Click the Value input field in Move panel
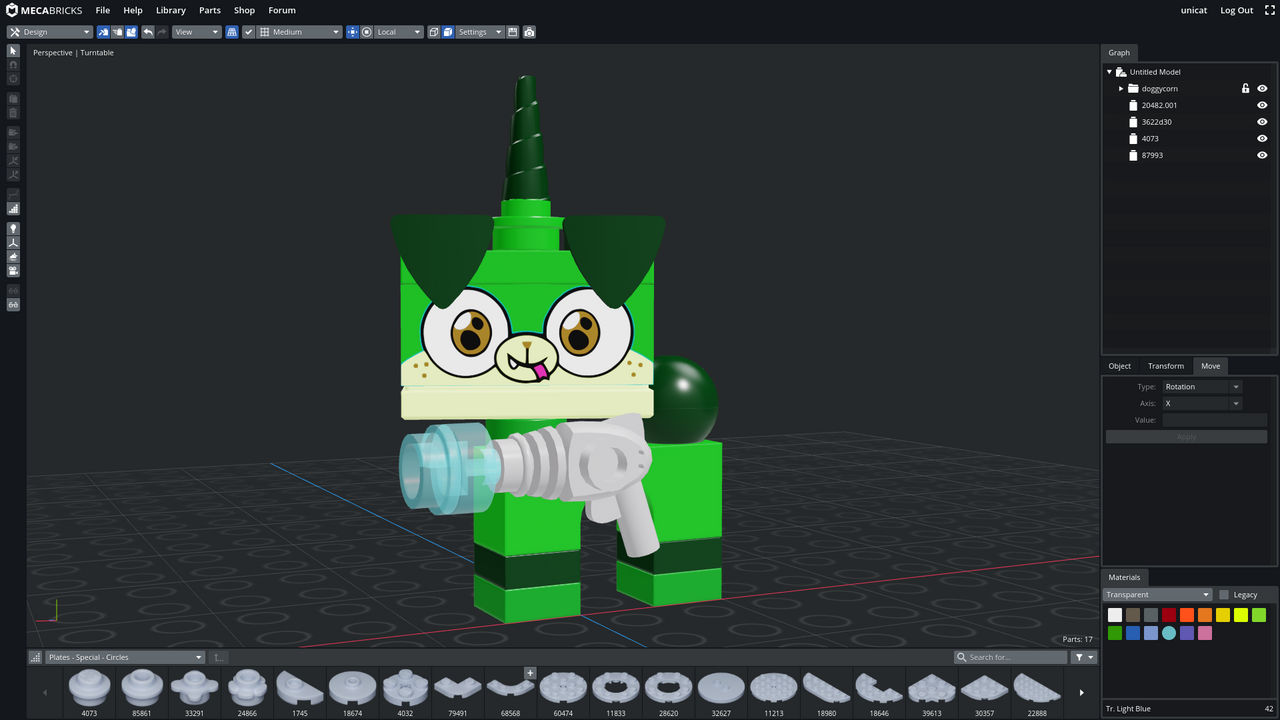 pyautogui.click(x=1214, y=420)
